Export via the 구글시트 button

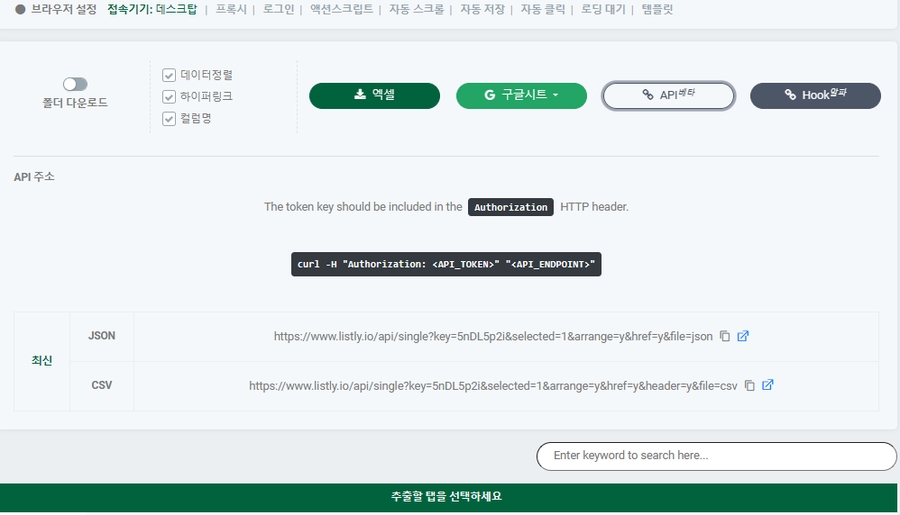[x=521, y=95]
